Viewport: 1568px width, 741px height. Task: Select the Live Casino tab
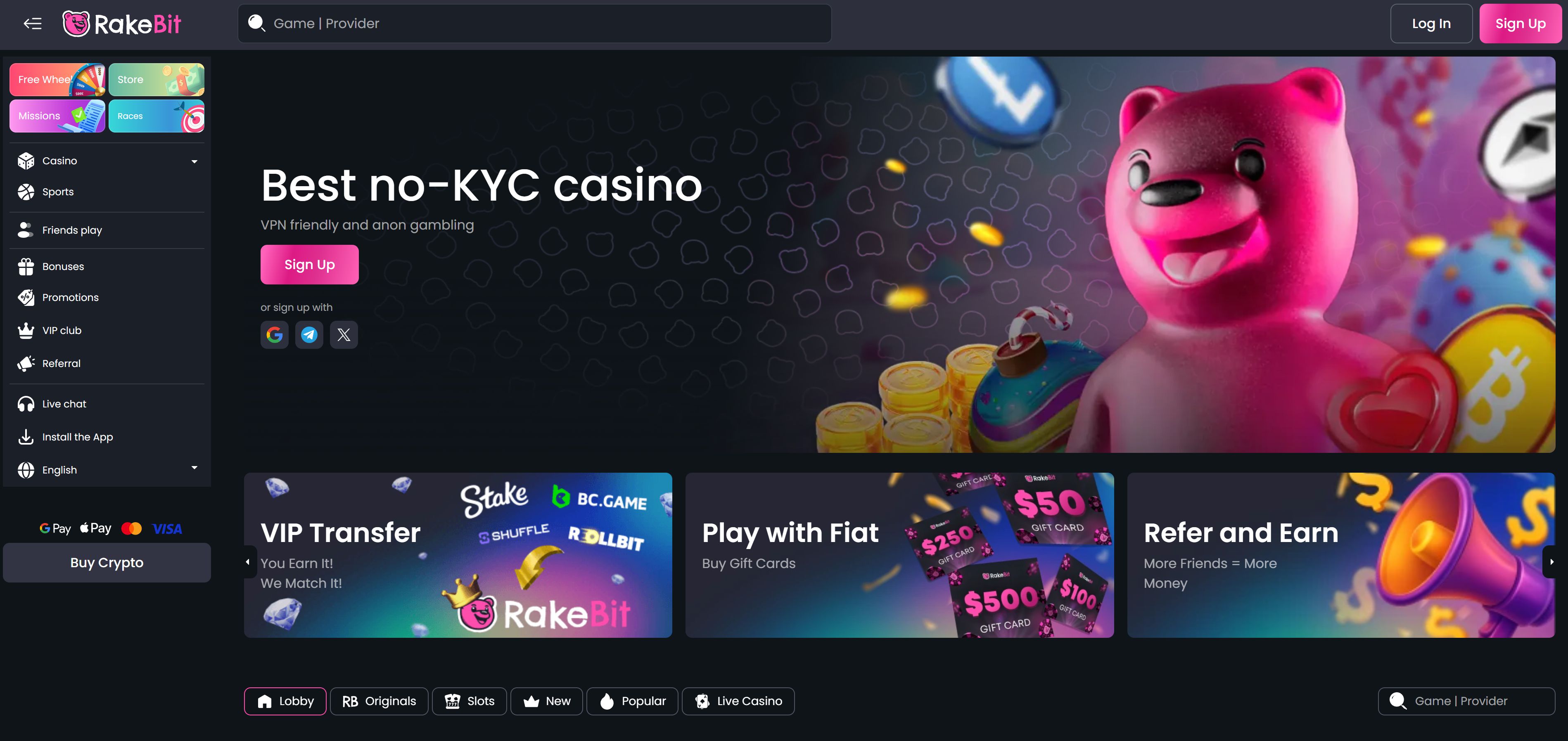738,701
